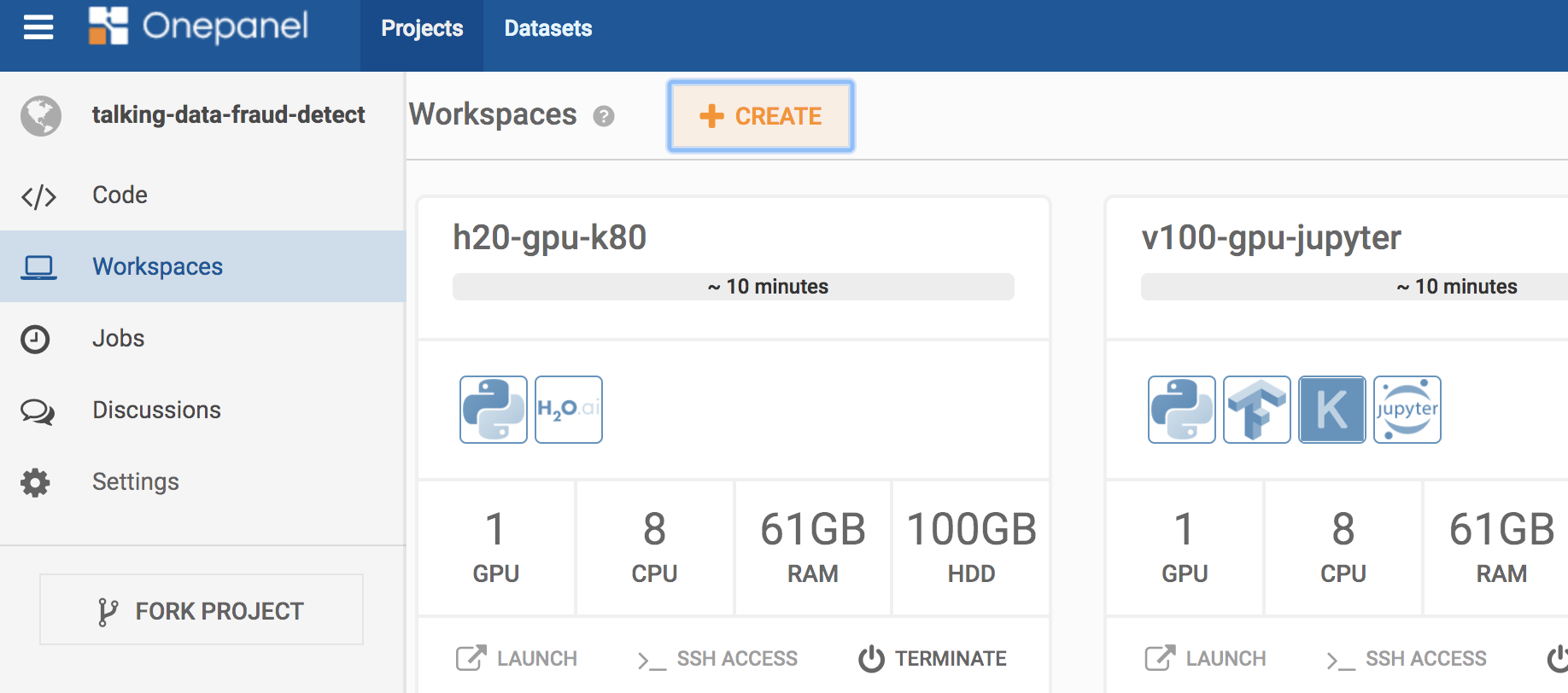Click the h20-gpu-k80 time progress bar

tap(733, 287)
